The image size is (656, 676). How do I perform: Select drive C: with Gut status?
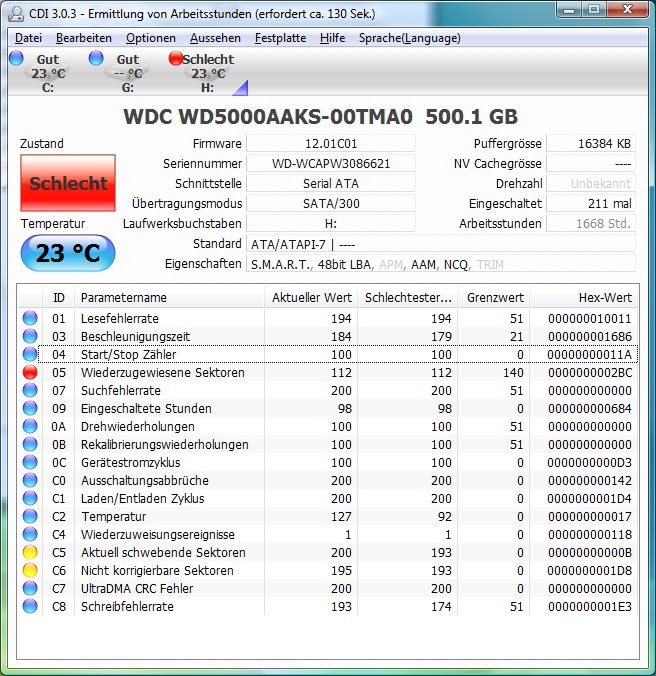(x=48, y=73)
